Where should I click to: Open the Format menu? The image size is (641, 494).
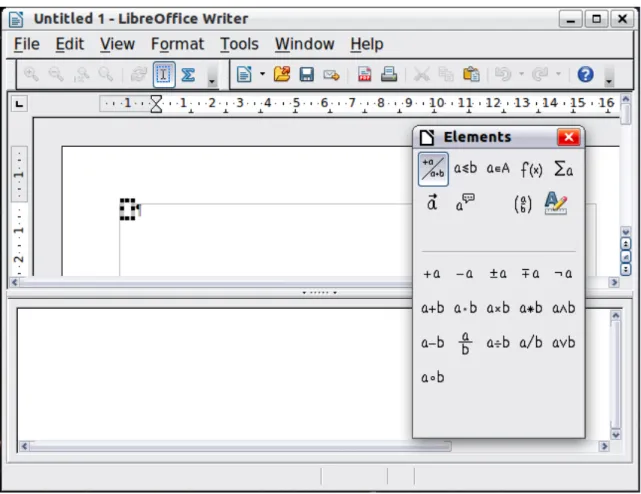[177, 44]
